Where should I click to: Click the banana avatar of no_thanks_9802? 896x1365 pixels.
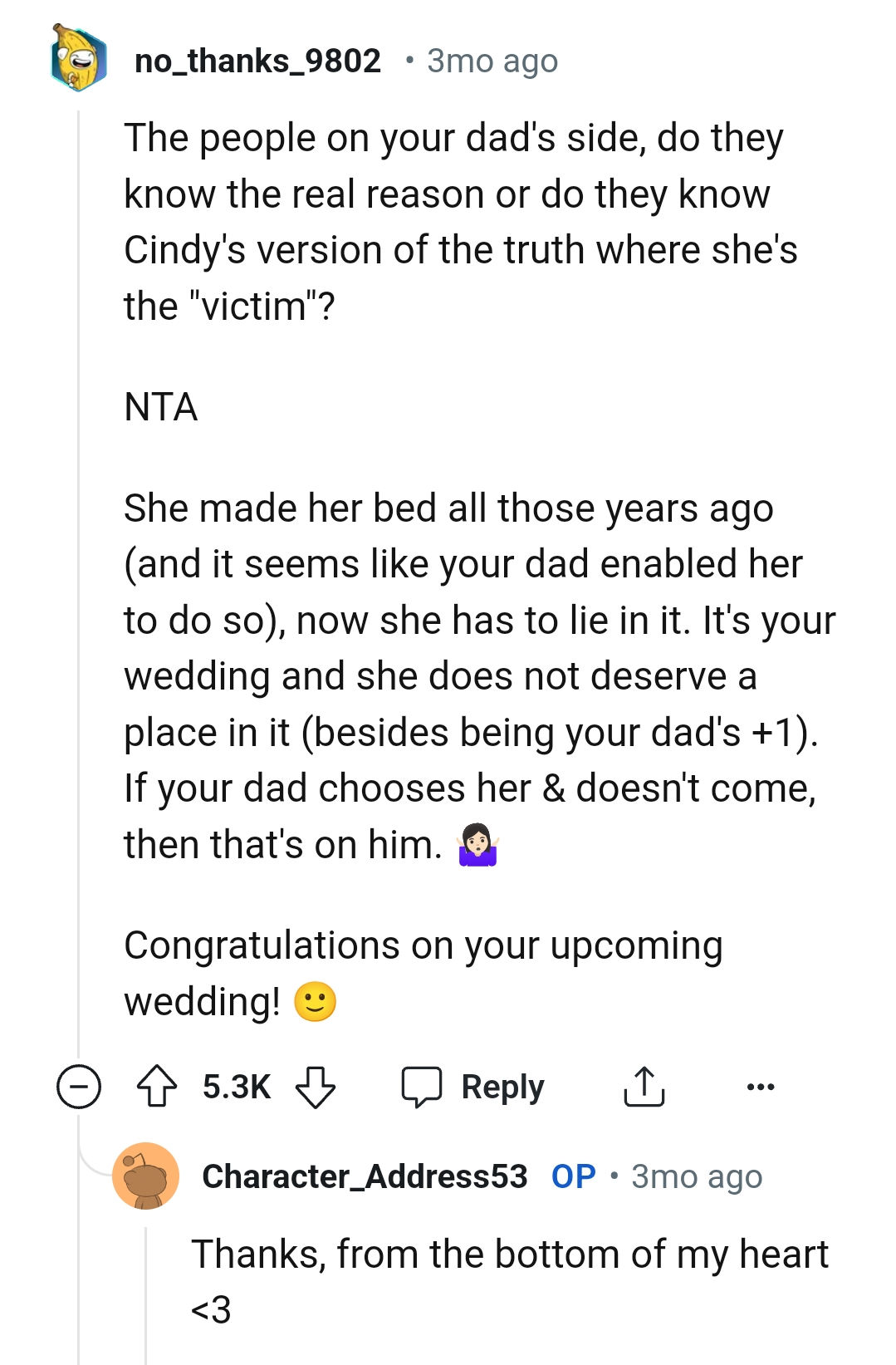point(76,60)
